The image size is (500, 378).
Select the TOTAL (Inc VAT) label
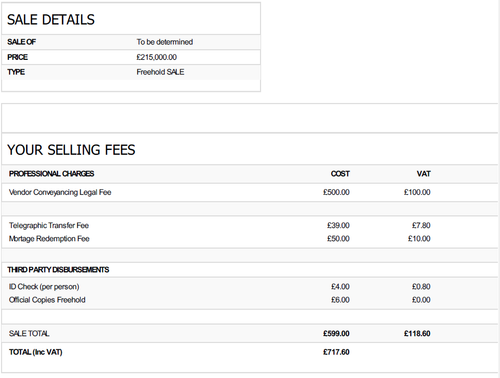(x=36, y=352)
